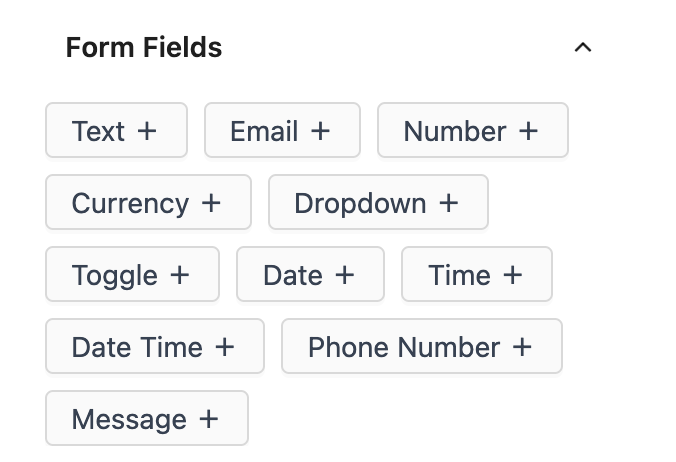Viewport: 676px width, 462px height.
Task: Click the plus icon on Text field
Action: (147, 131)
